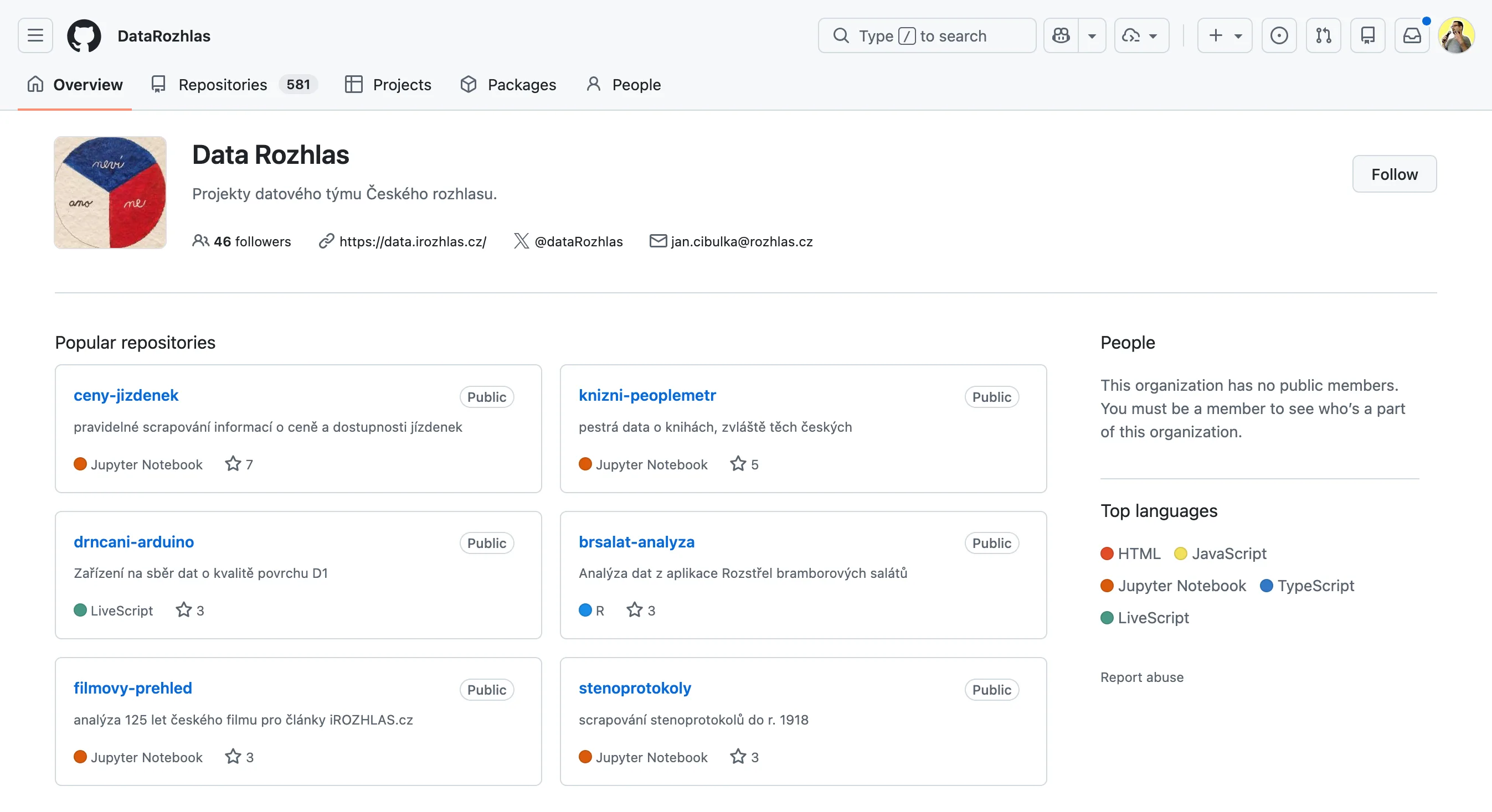
Task: Click the star count of drncani-arduino
Action: 190,611
